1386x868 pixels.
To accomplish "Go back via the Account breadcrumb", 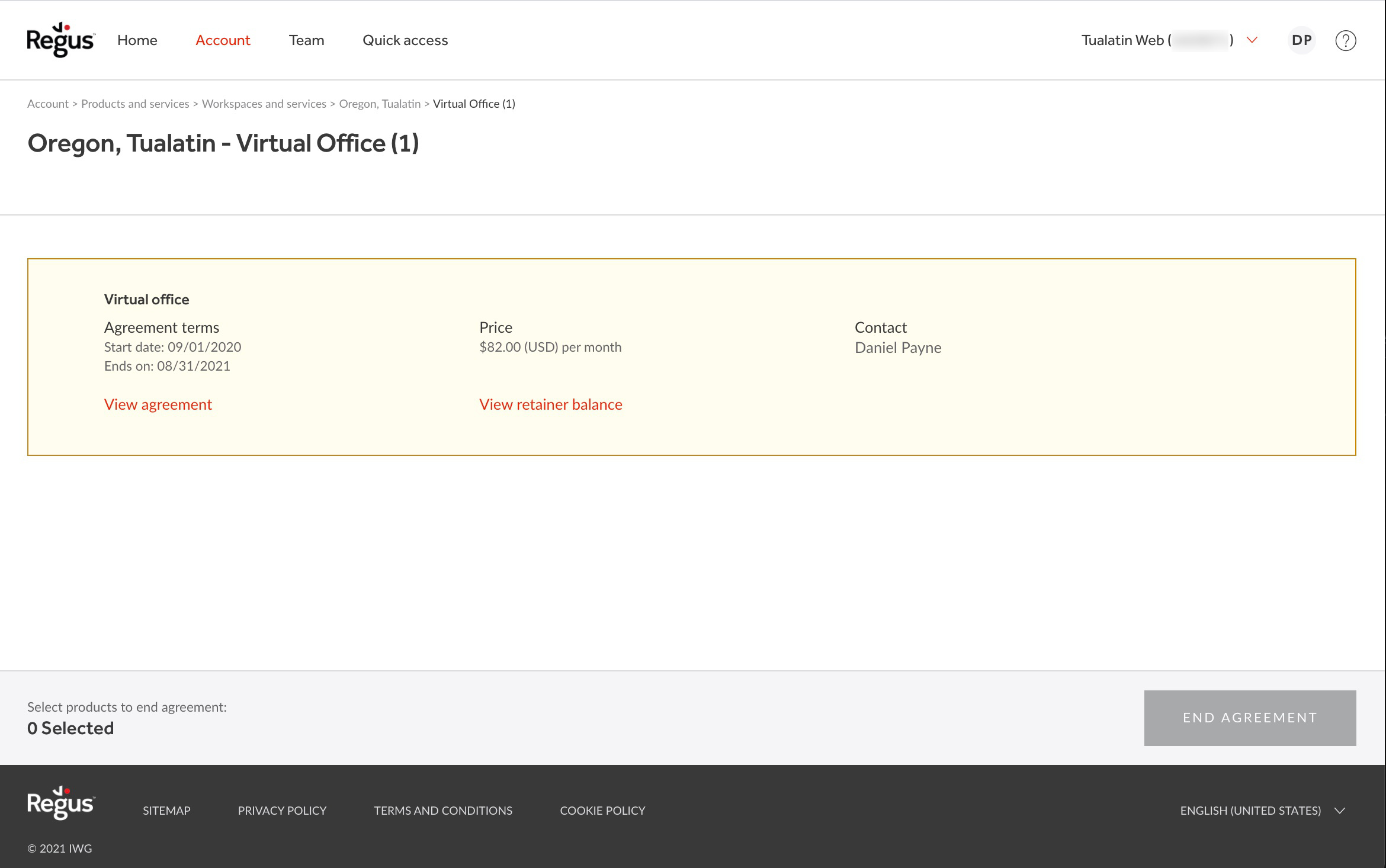I will click(x=48, y=103).
